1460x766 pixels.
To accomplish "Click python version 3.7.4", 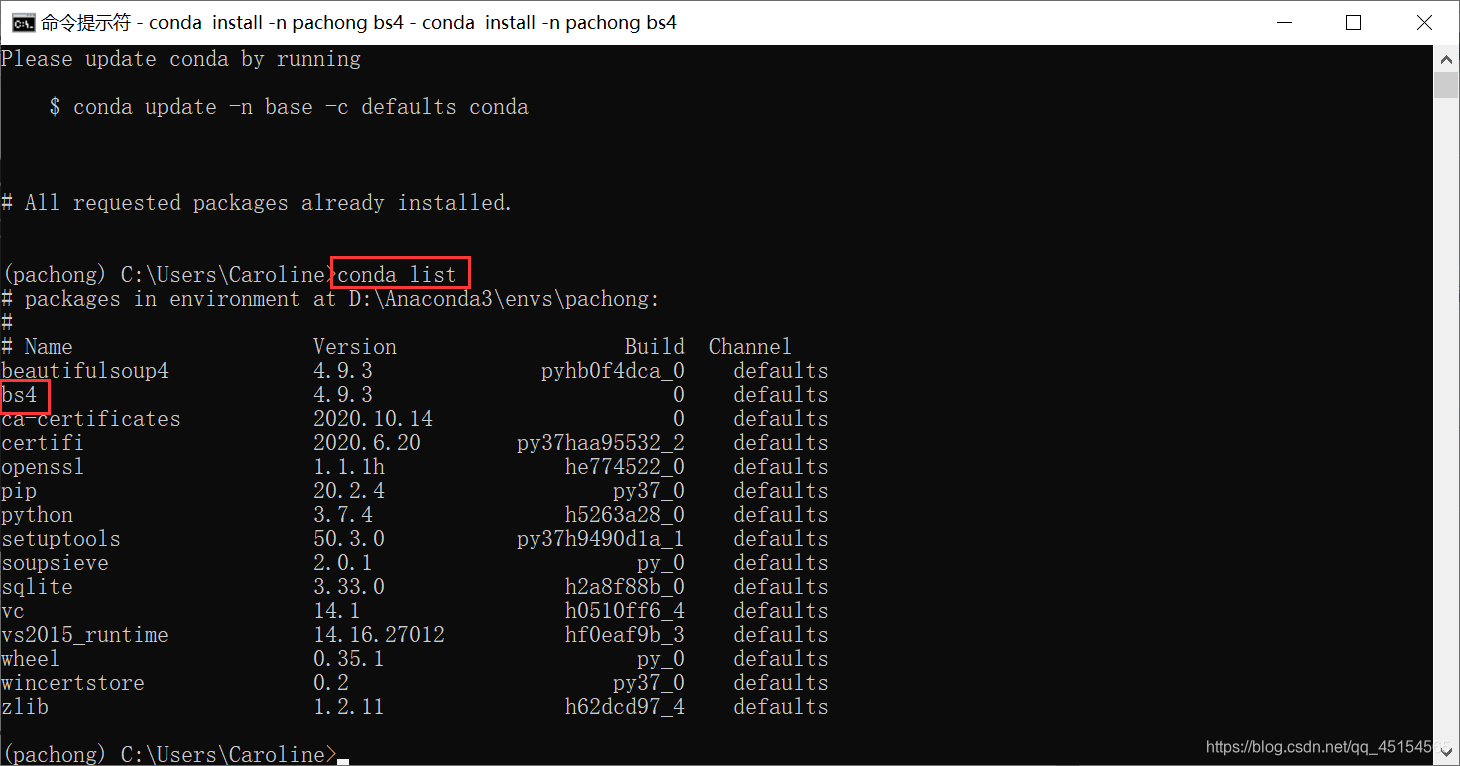I will [343, 515].
